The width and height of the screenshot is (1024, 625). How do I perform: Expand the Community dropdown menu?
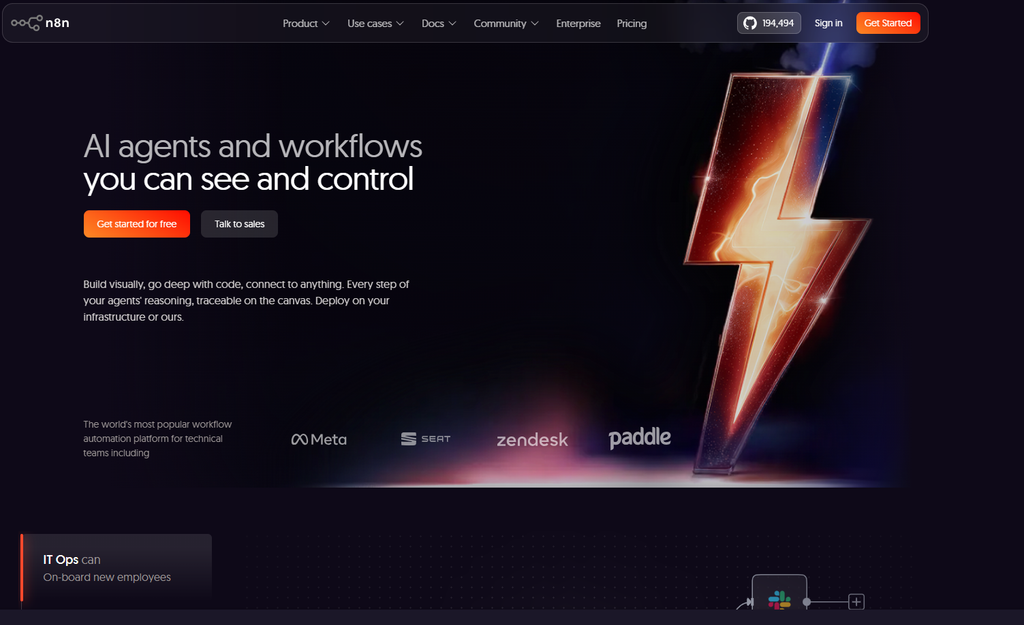click(x=506, y=24)
